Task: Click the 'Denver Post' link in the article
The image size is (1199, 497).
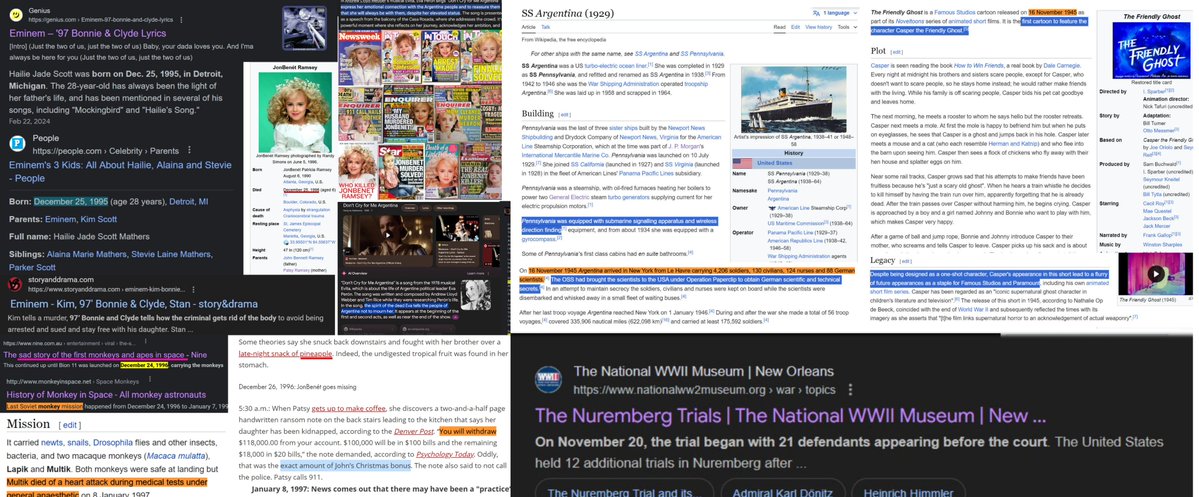Action: 414,433
